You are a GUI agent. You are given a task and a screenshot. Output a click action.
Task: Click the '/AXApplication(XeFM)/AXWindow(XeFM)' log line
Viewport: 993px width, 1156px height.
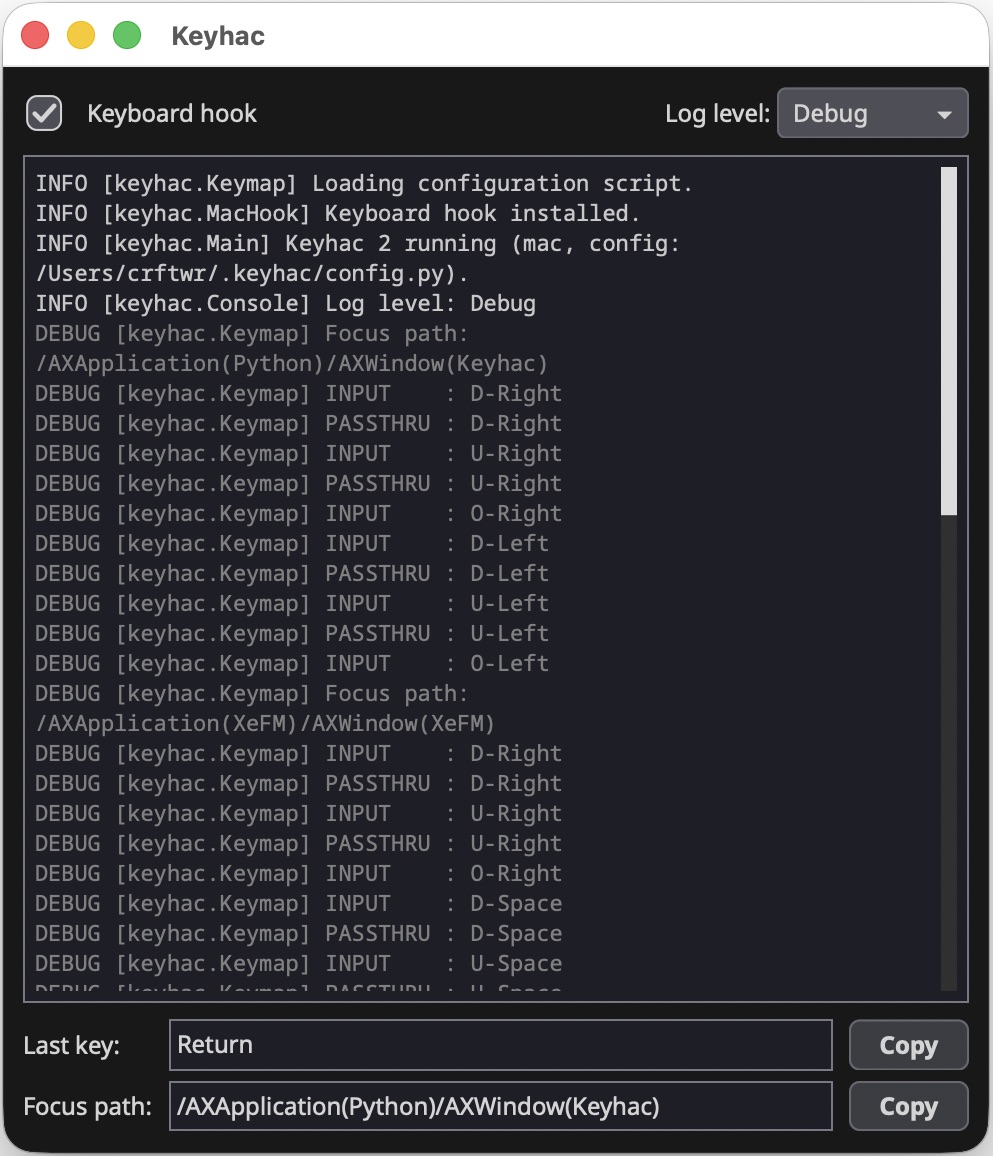(265, 724)
